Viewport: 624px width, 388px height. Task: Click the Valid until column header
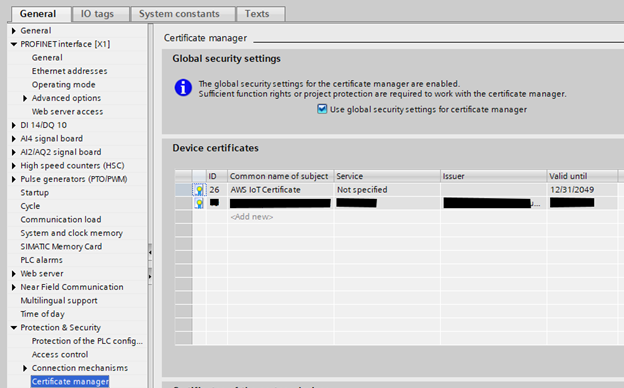point(582,176)
